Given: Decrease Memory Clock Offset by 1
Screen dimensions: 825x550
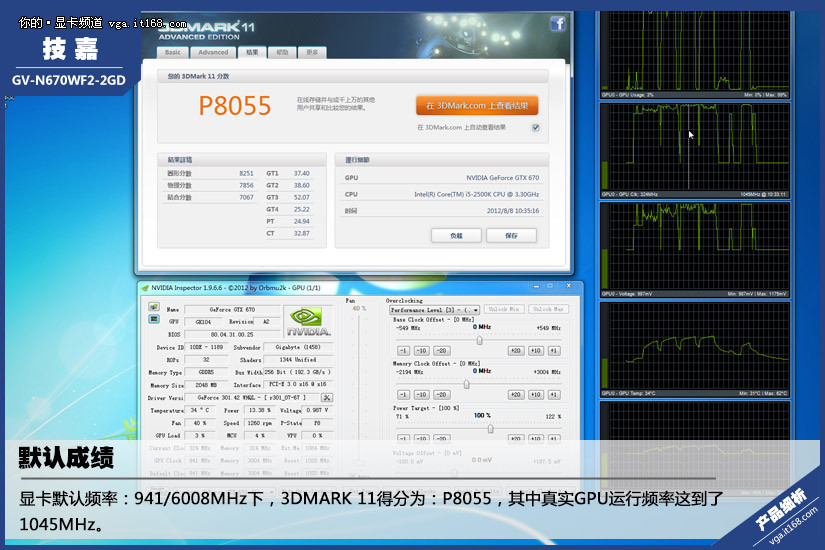Looking at the screenshot, I should (403, 394).
